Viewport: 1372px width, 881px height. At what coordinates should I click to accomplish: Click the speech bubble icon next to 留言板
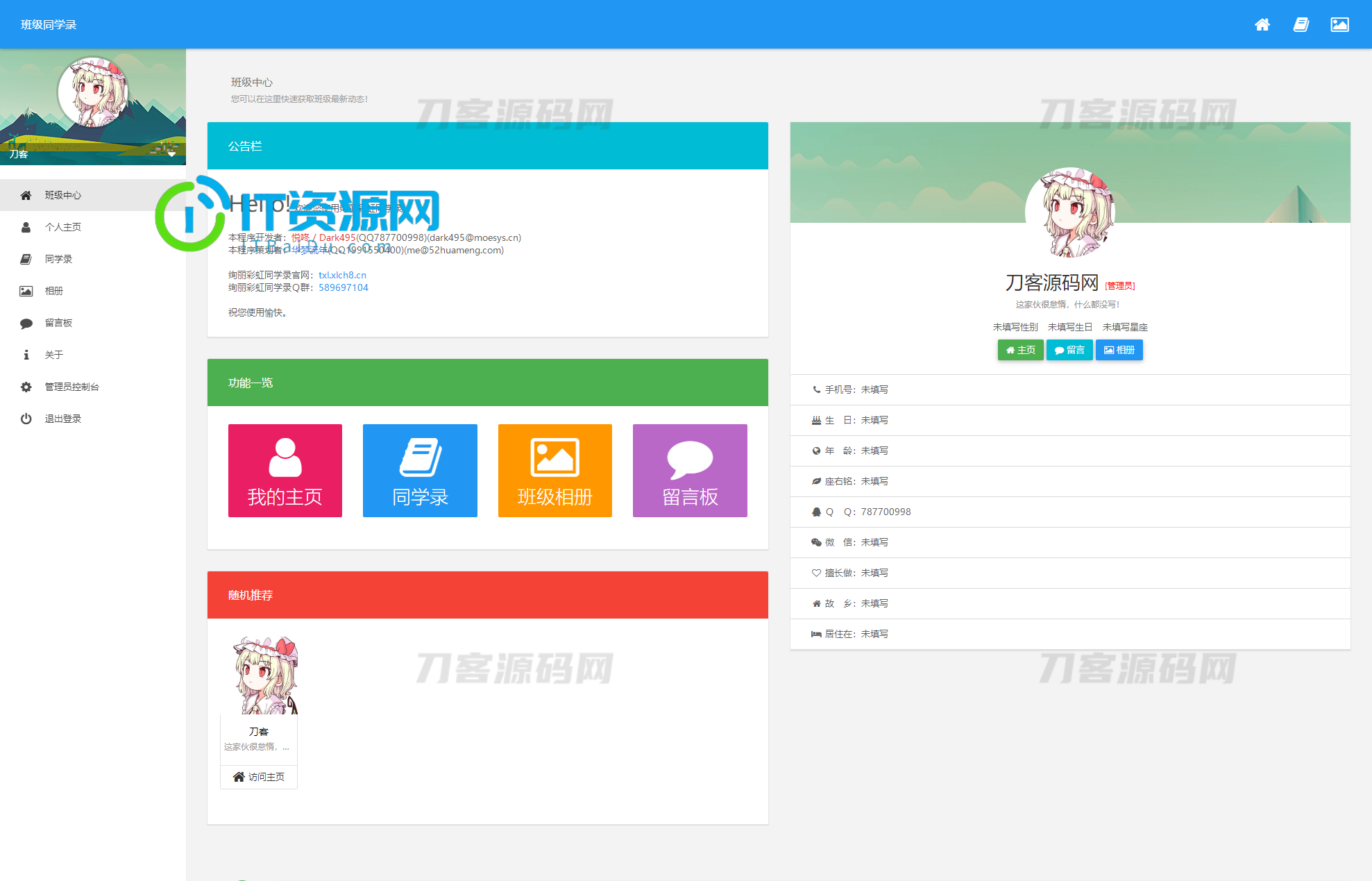26,323
